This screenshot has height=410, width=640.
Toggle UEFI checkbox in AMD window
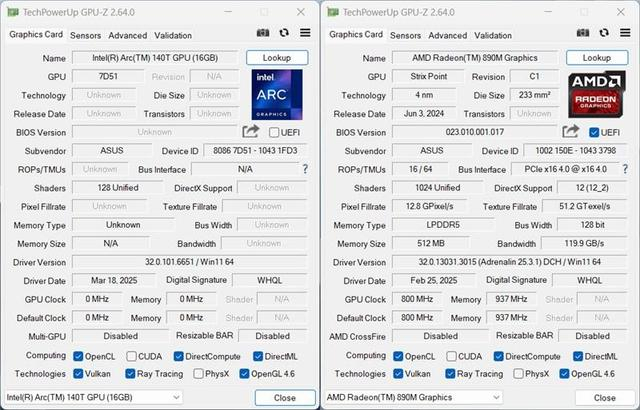pyautogui.click(x=594, y=132)
